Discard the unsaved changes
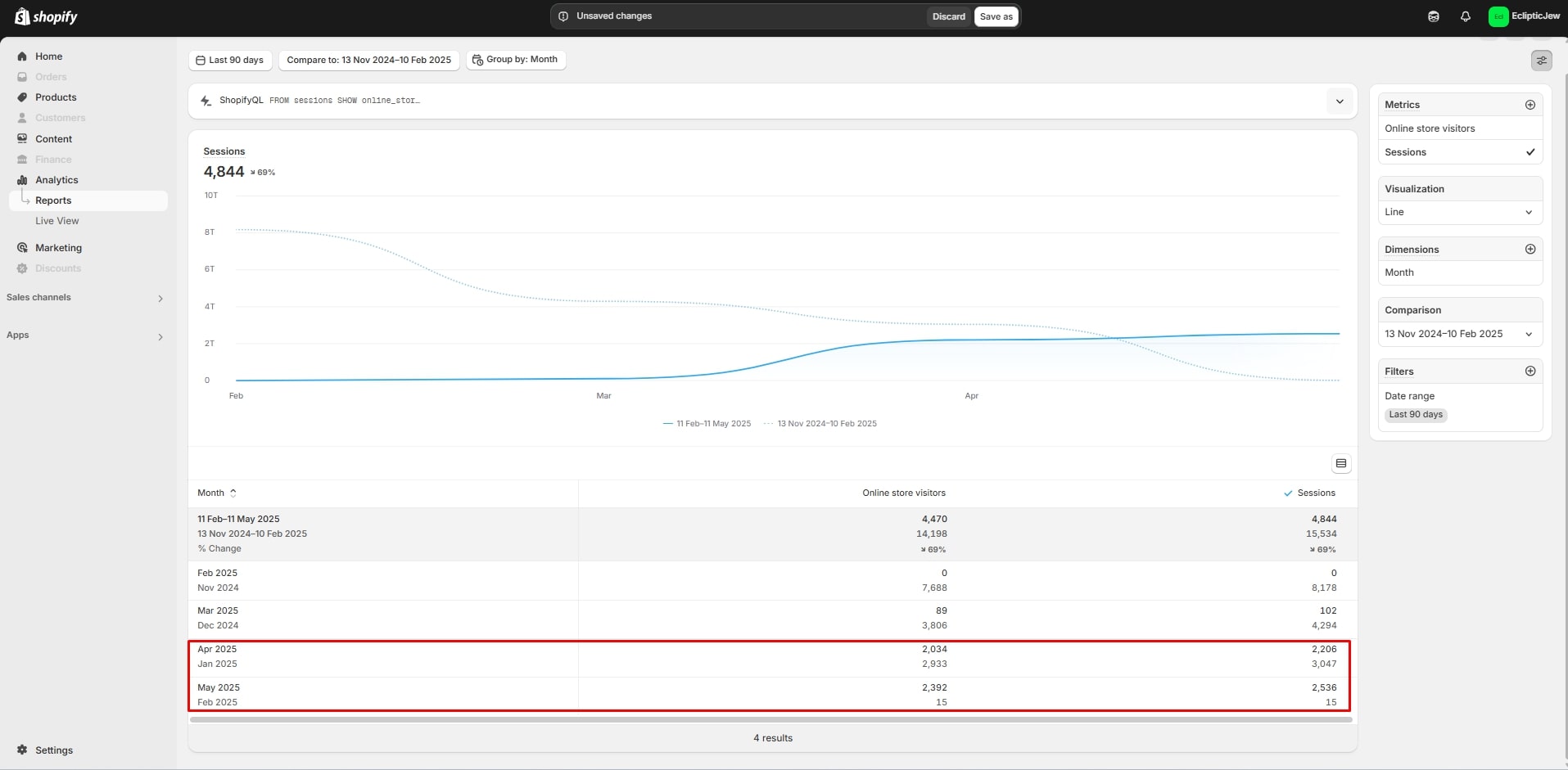This screenshot has width=1568, height=770. [x=948, y=16]
